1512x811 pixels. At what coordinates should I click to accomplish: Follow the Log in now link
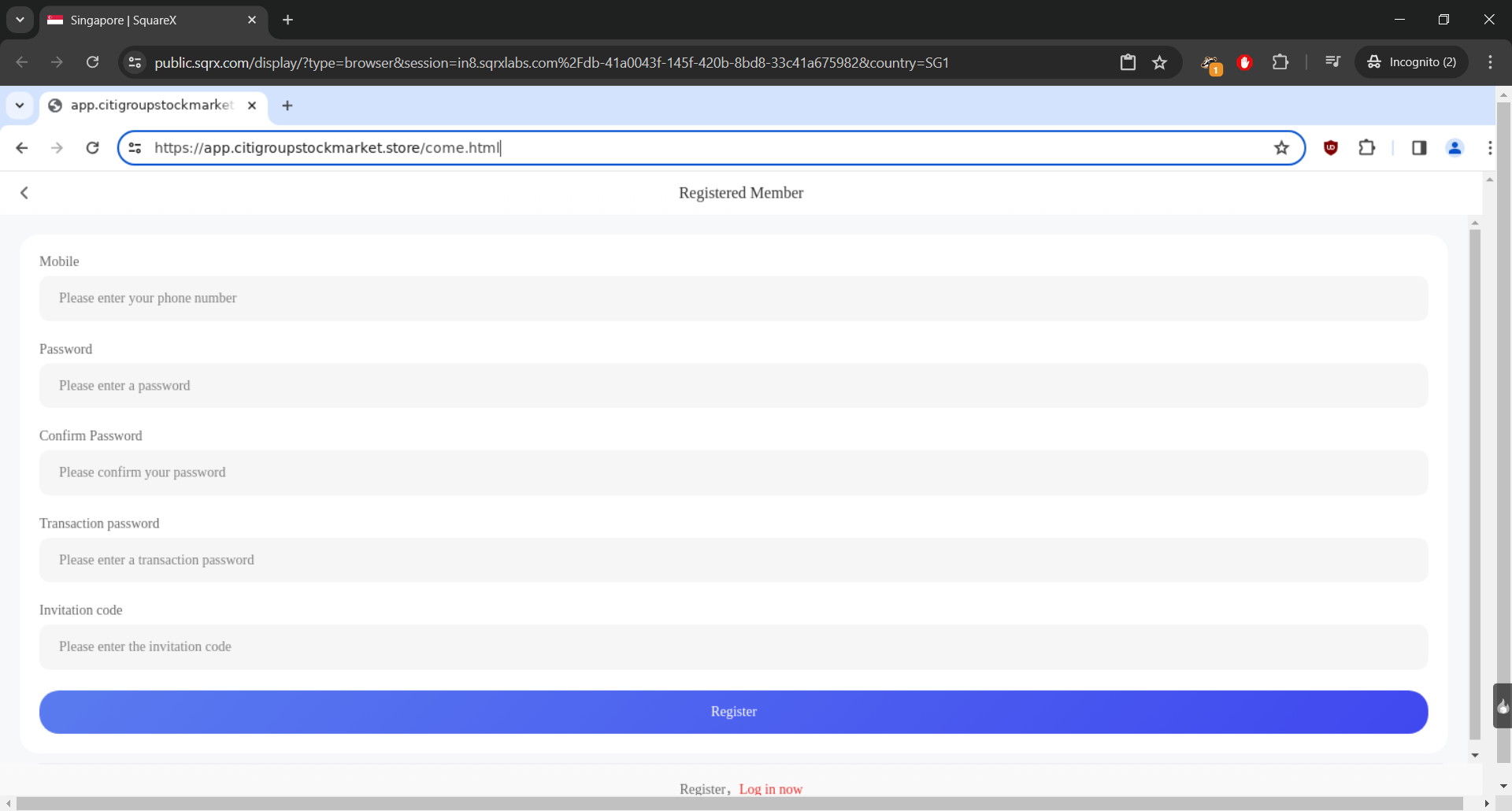click(770, 789)
